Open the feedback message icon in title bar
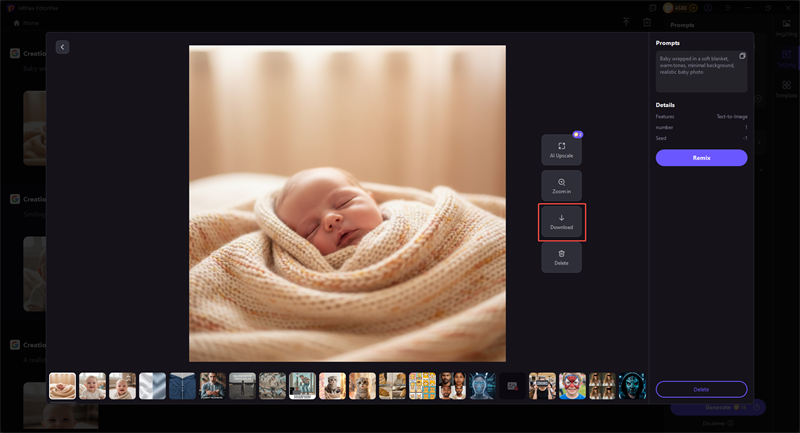The width and height of the screenshot is (800, 433). click(652, 8)
